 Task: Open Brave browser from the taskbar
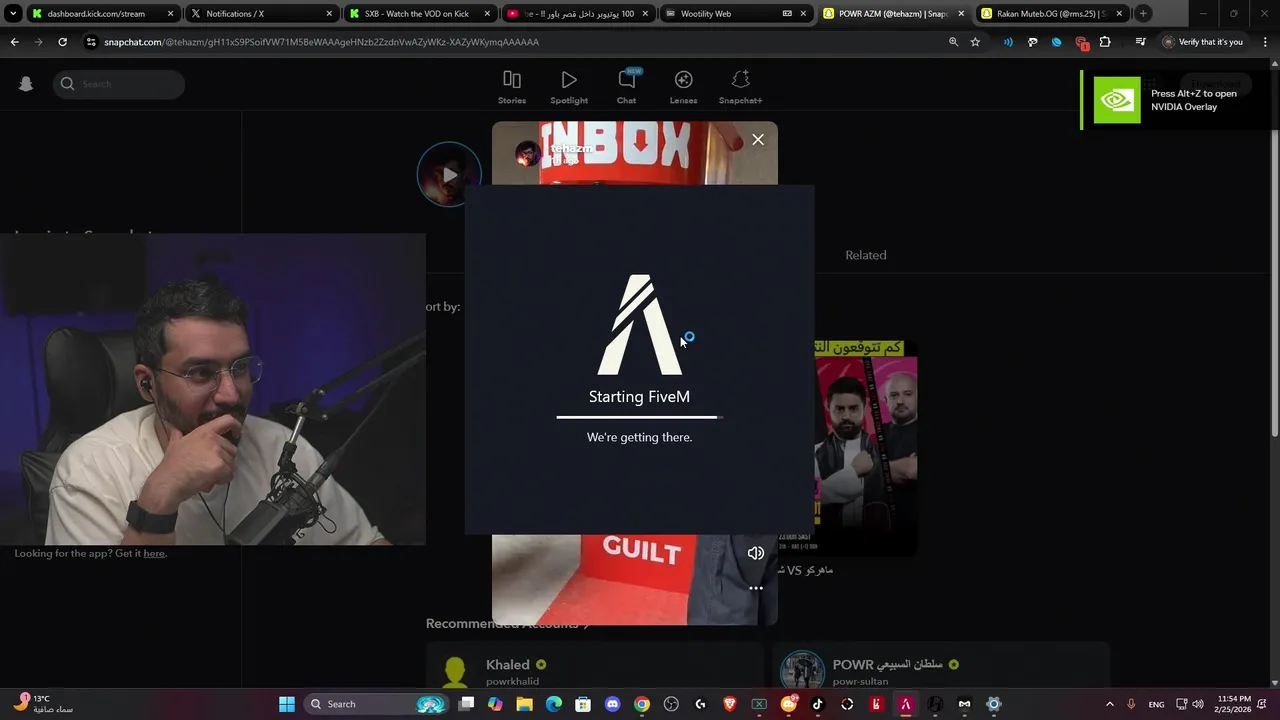(730, 704)
